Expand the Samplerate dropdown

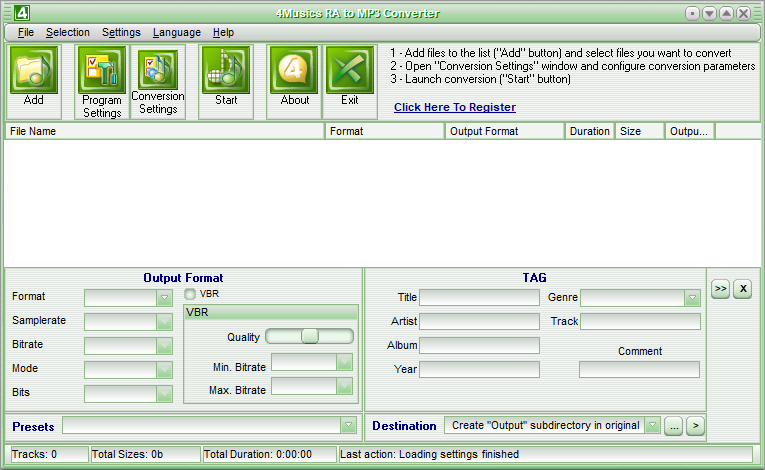point(164,322)
